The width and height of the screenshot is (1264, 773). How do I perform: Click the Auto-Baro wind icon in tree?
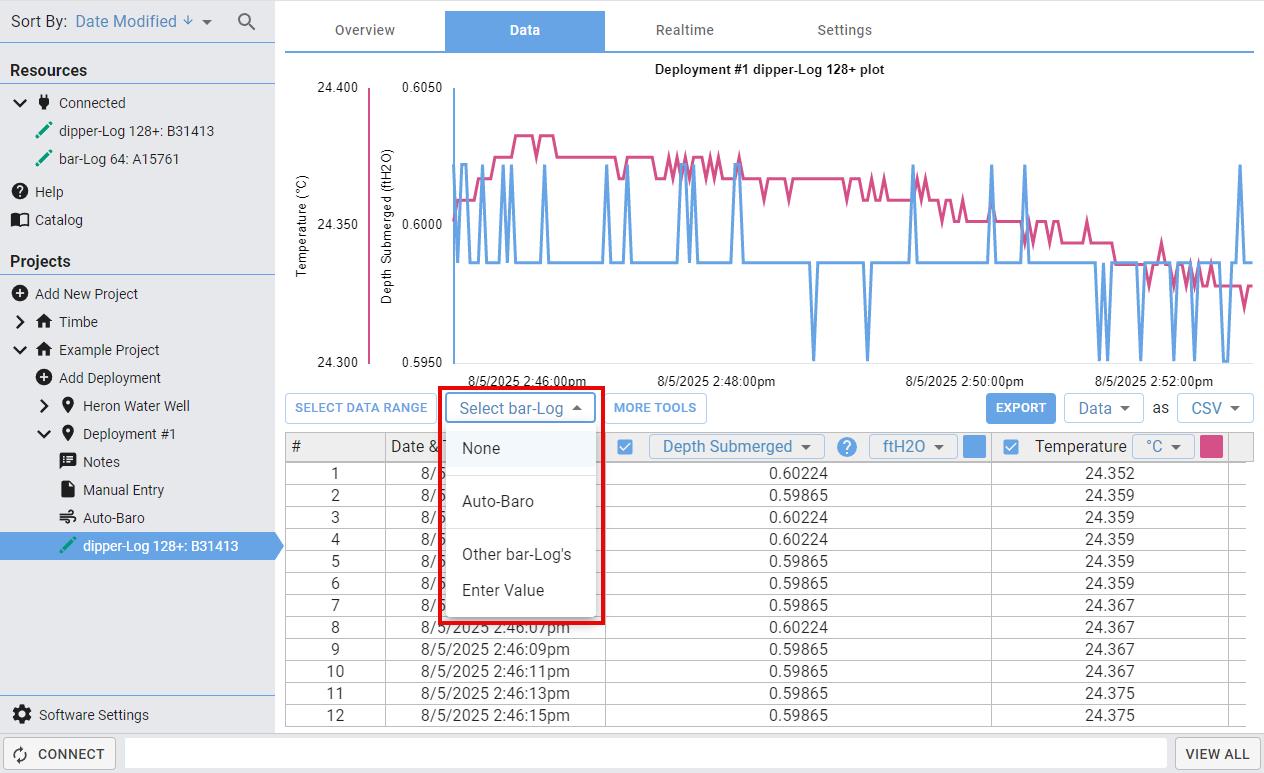coord(68,517)
